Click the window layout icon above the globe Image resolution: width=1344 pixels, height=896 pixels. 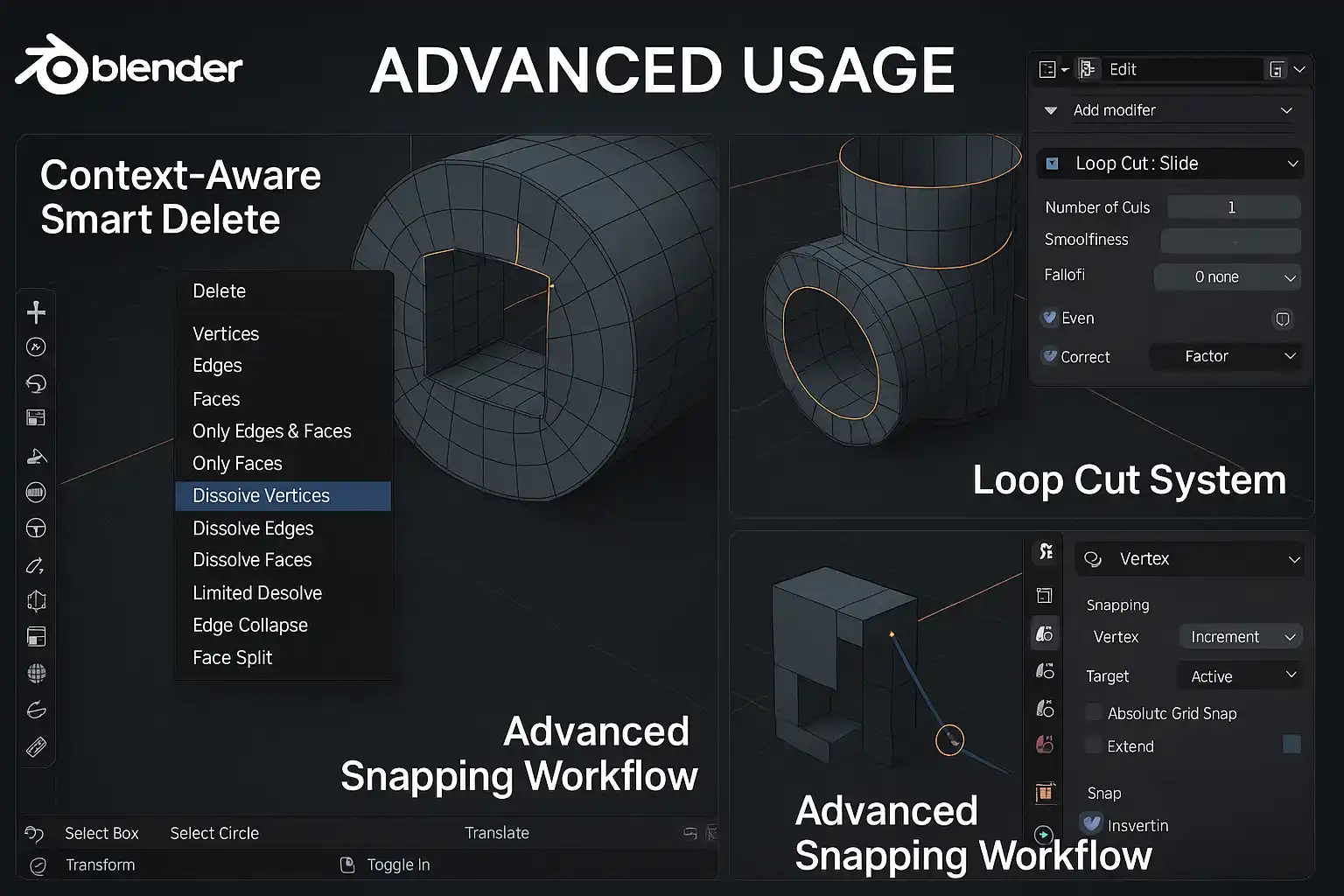[x=36, y=637]
